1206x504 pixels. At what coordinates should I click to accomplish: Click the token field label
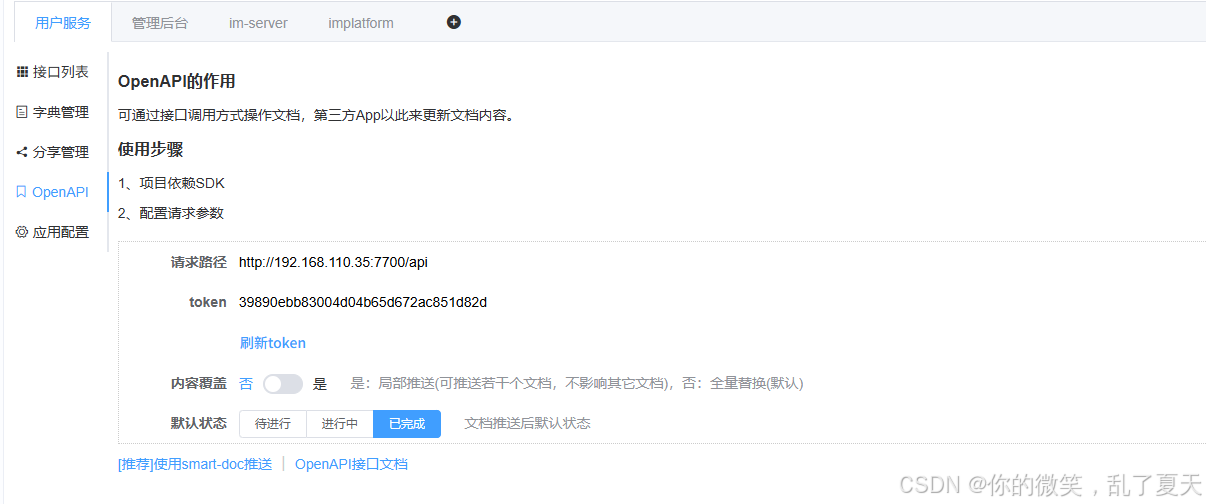point(208,302)
